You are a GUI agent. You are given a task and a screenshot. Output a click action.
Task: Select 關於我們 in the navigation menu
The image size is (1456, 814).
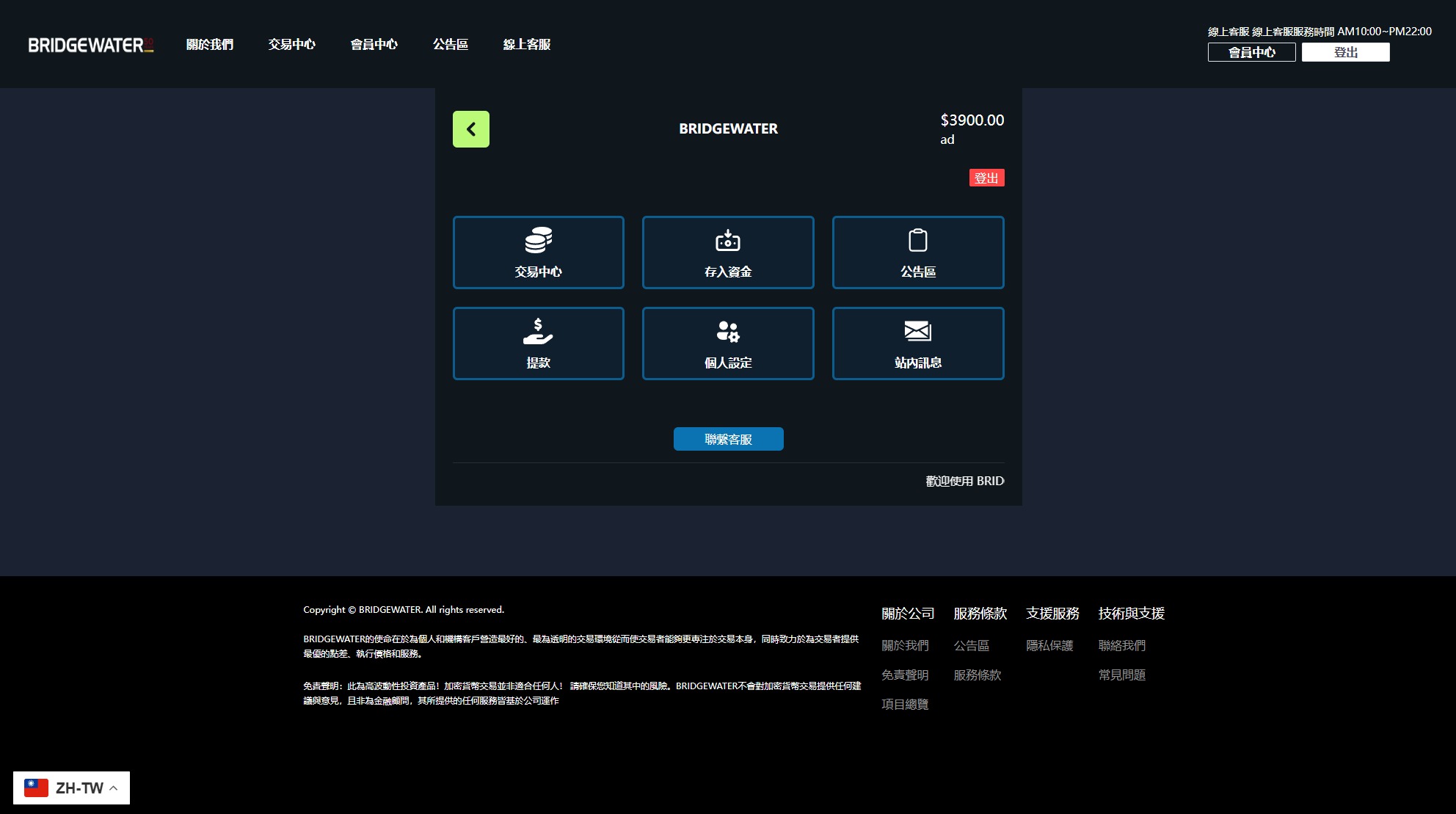click(209, 44)
